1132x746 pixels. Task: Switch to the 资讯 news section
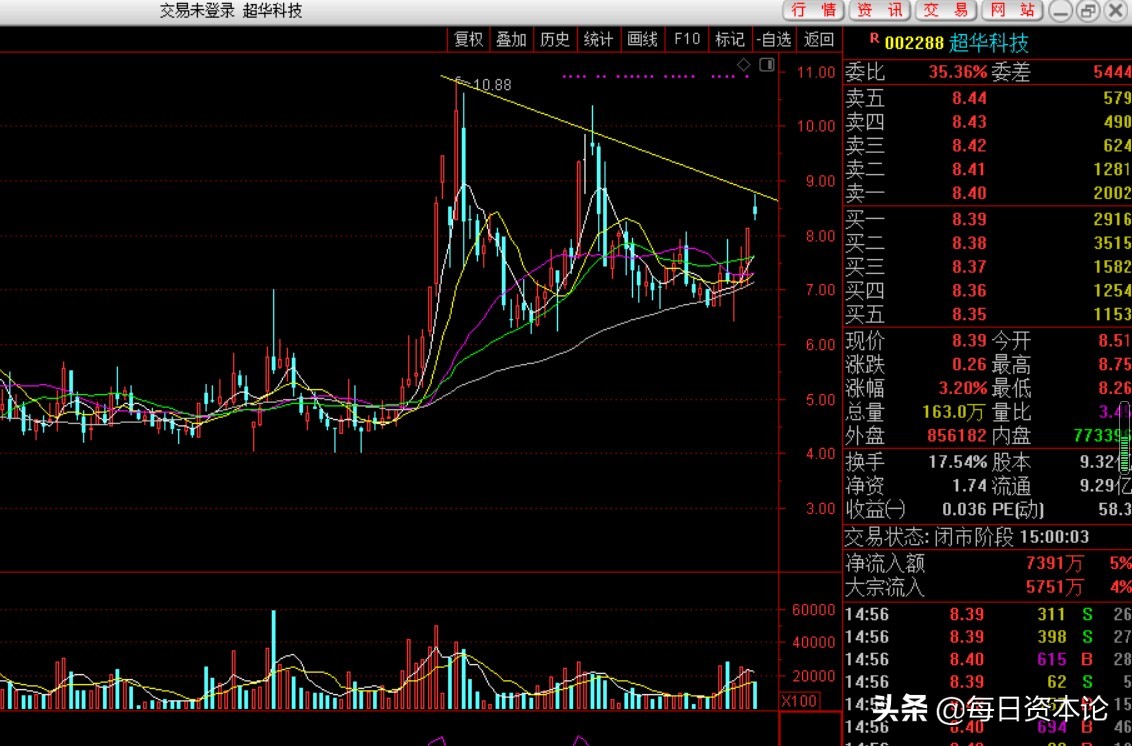click(x=880, y=11)
